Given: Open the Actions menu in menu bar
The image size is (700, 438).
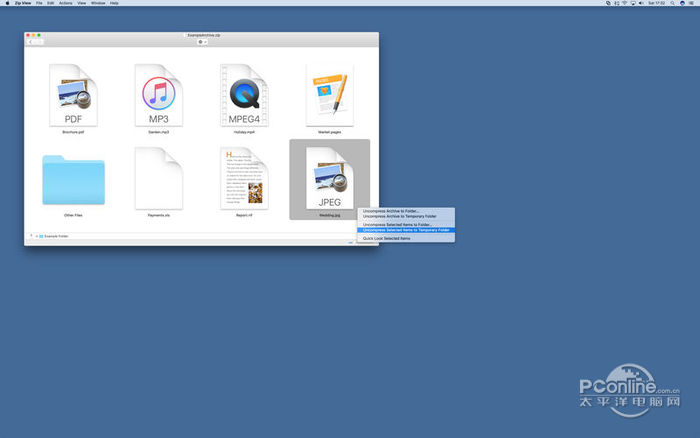Looking at the screenshot, I should coord(65,3).
